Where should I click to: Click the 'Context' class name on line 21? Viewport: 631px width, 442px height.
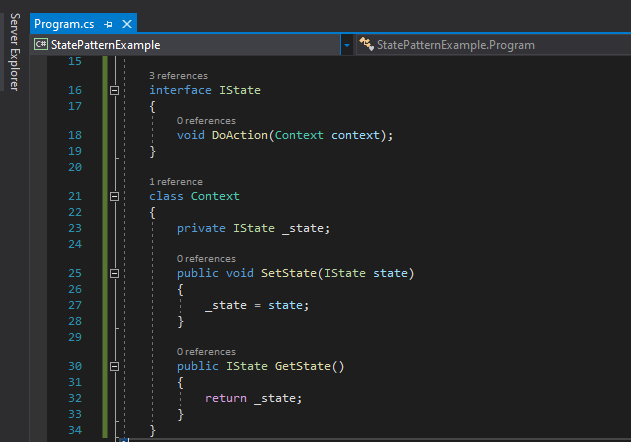tap(215, 196)
